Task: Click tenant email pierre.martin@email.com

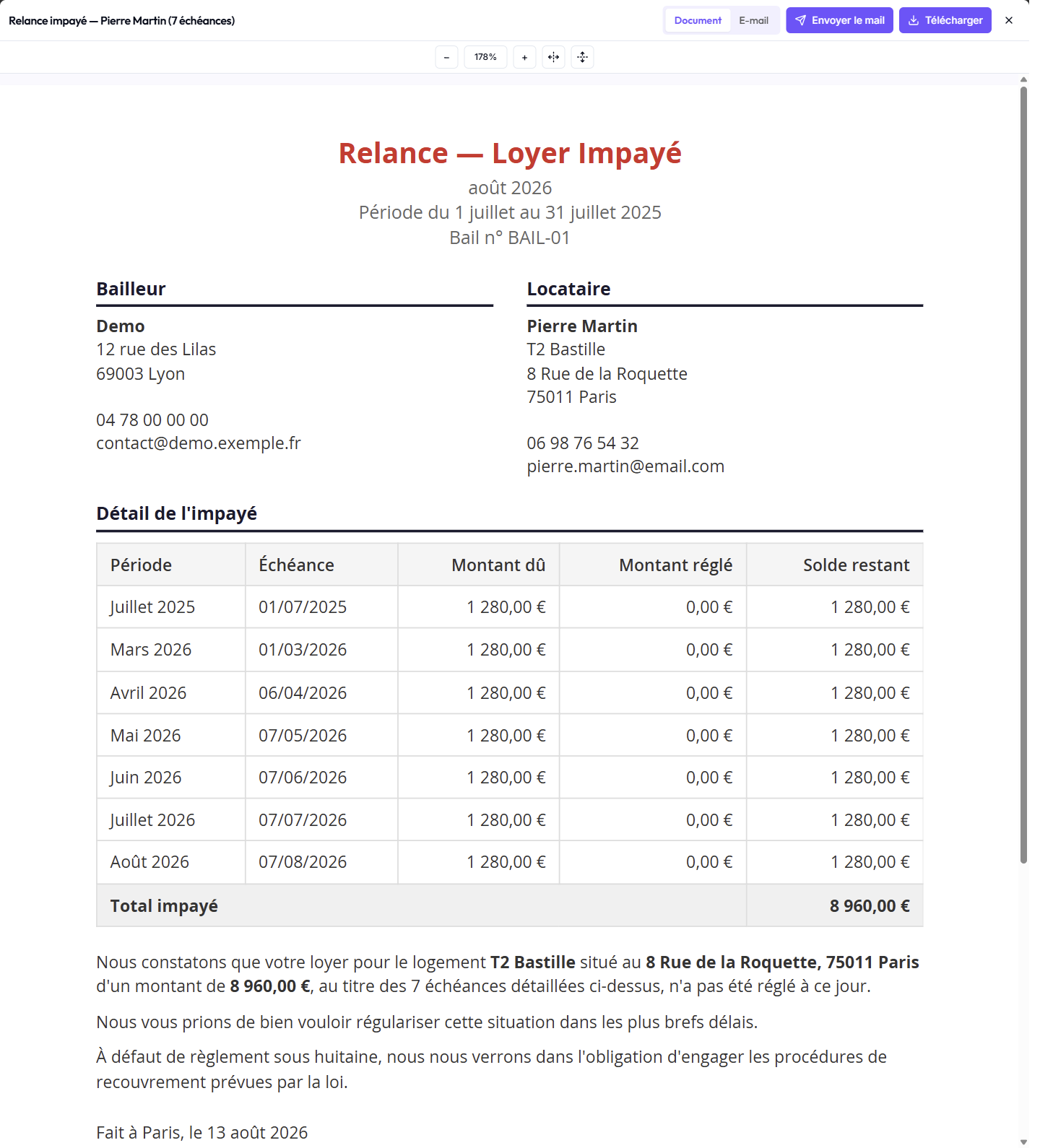Action: [x=625, y=466]
